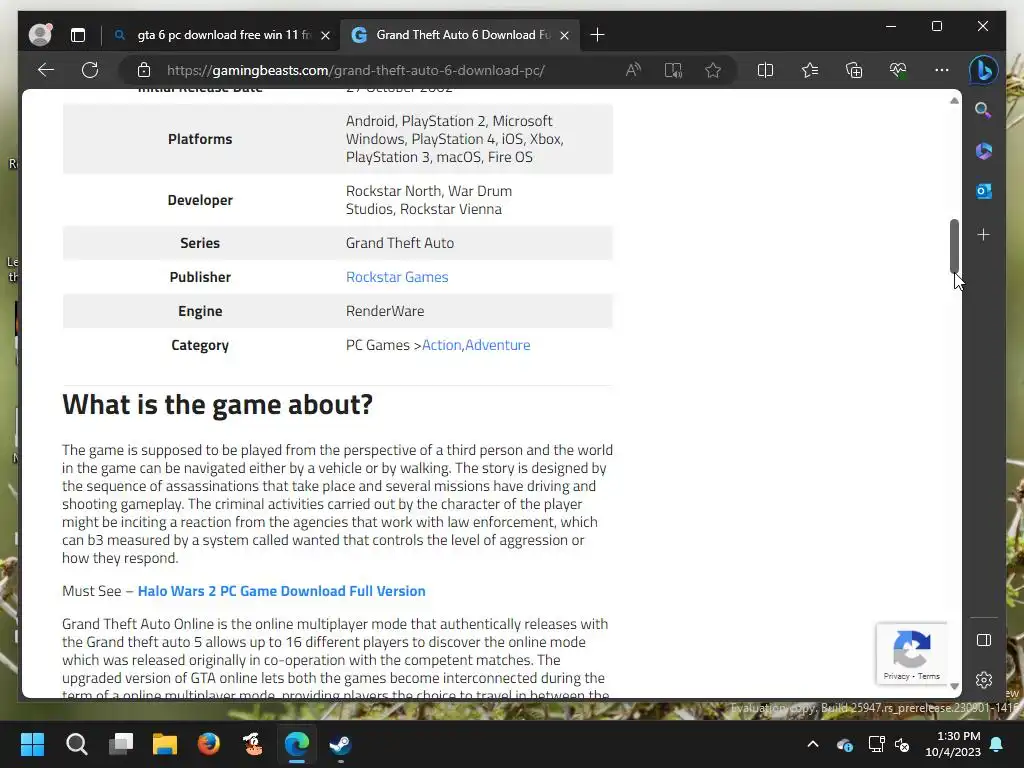Close the gta 6 pc download tab

[325, 35]
